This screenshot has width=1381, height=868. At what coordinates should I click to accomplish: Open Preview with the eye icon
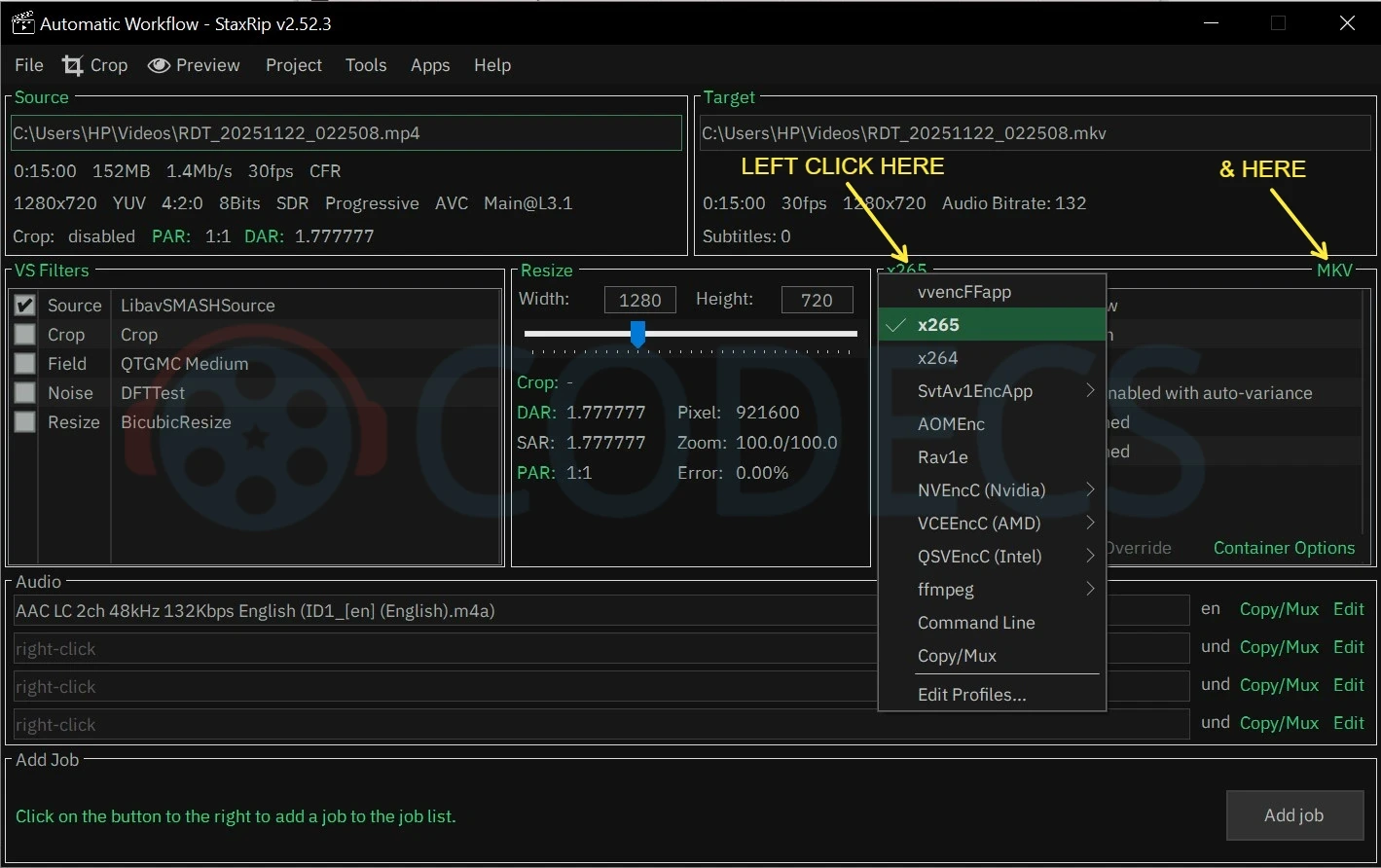pos(194,65)
